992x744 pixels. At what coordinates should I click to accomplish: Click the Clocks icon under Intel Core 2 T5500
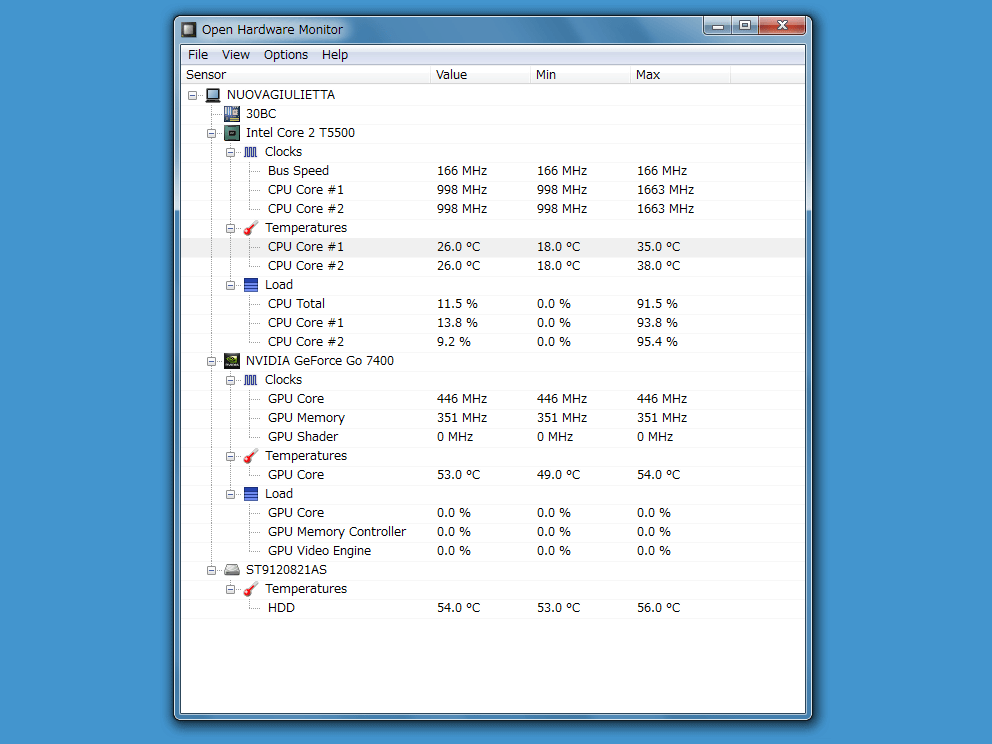tap(251, 152)
